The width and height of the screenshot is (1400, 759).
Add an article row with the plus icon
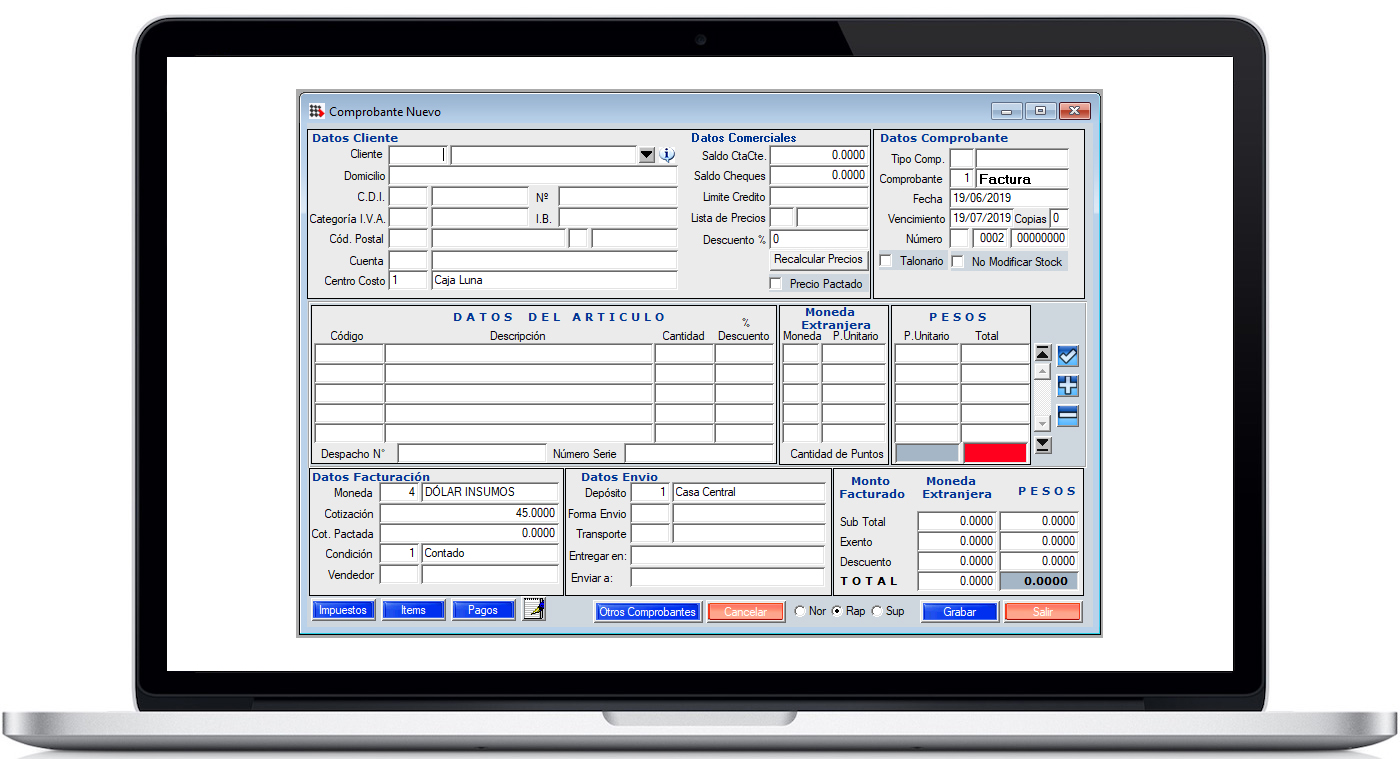pos(1068,386)
